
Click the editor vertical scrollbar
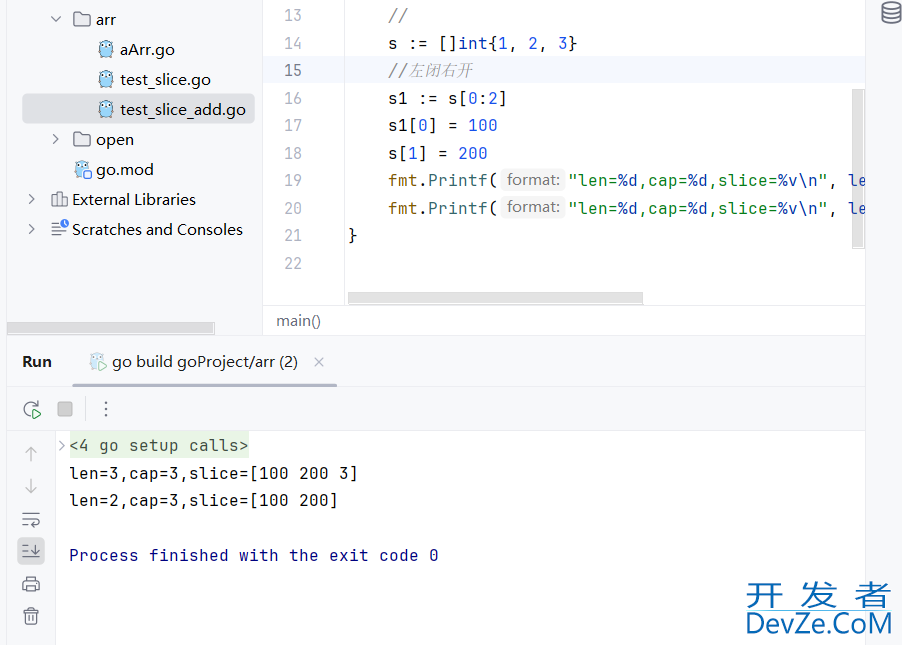pos(858,169)
